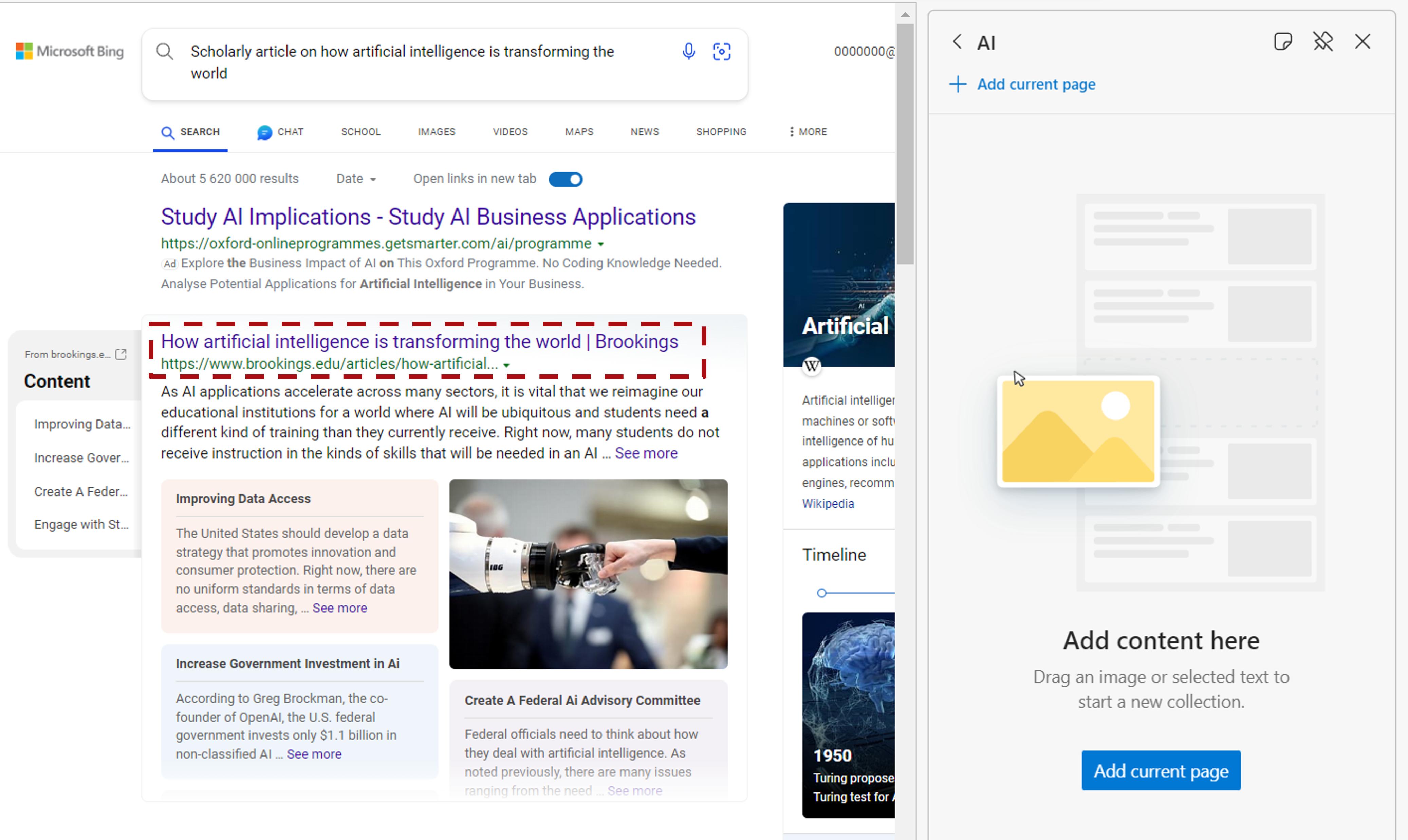Open the robot handshake image
This screenshot has width=1408, height=840.
588,574
